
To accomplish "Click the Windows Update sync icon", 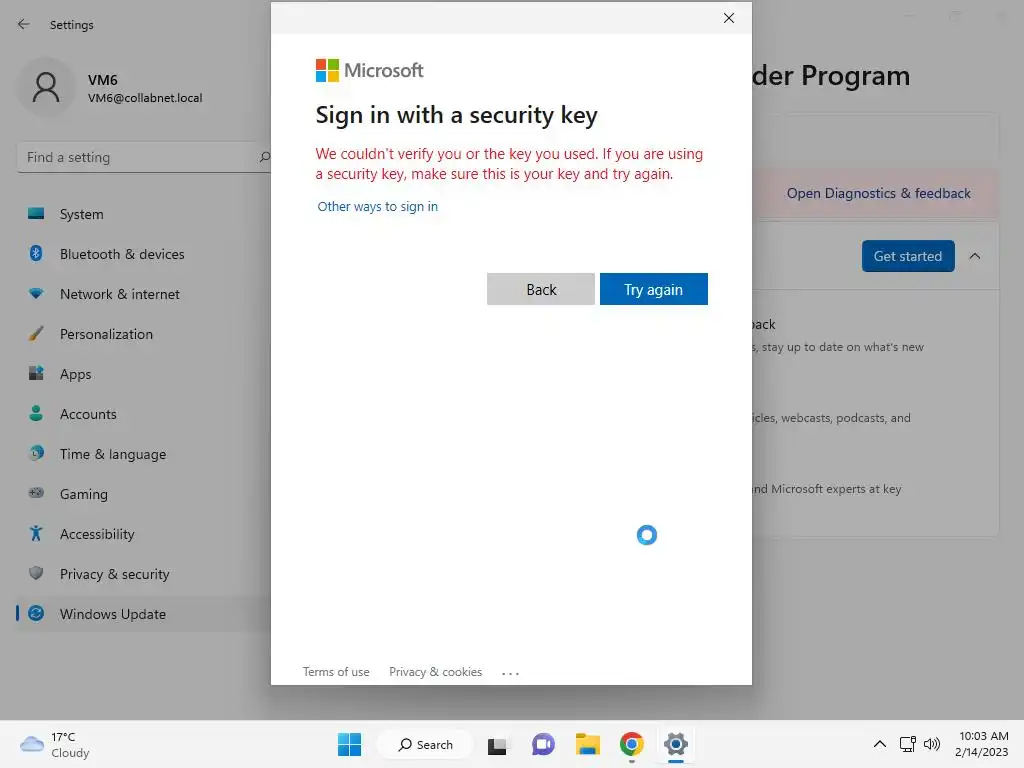I will tap(36, 613).
